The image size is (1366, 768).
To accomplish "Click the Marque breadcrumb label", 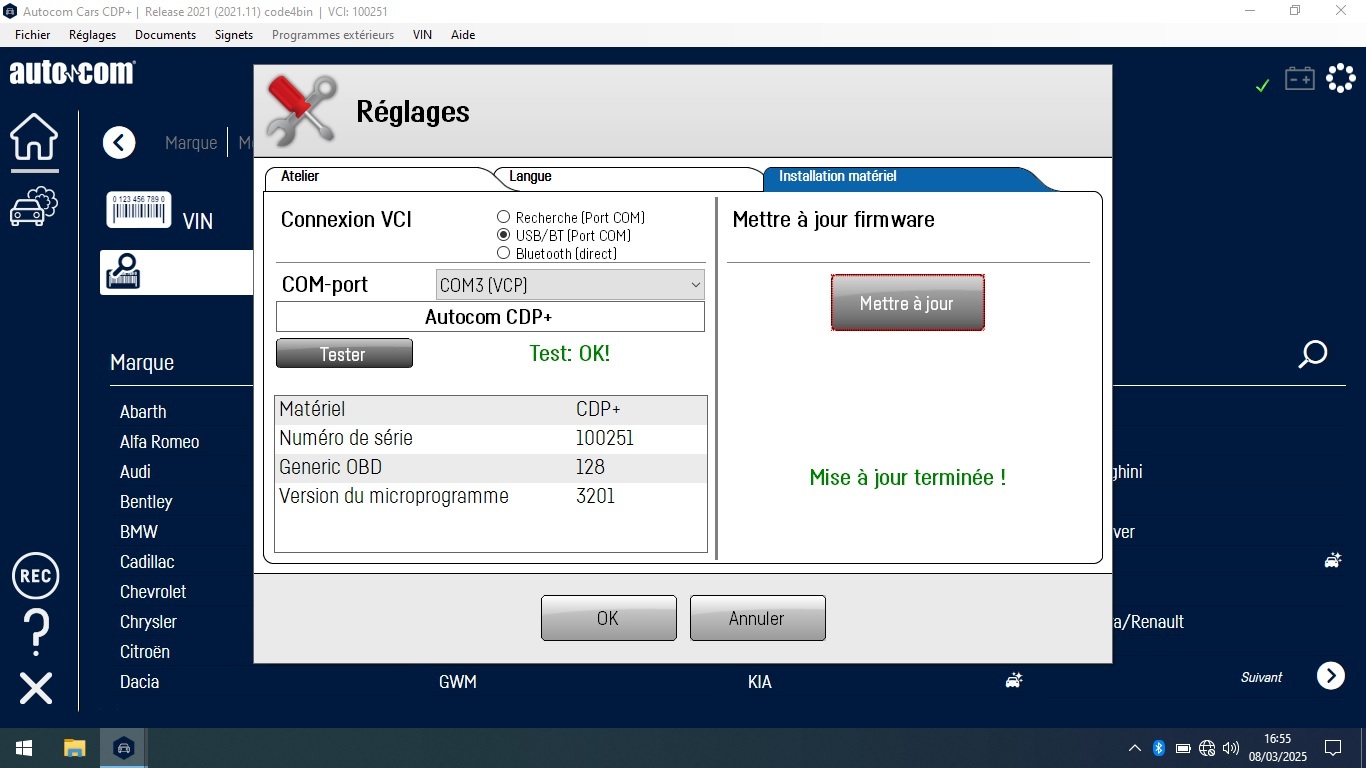I will click(191, 143).
